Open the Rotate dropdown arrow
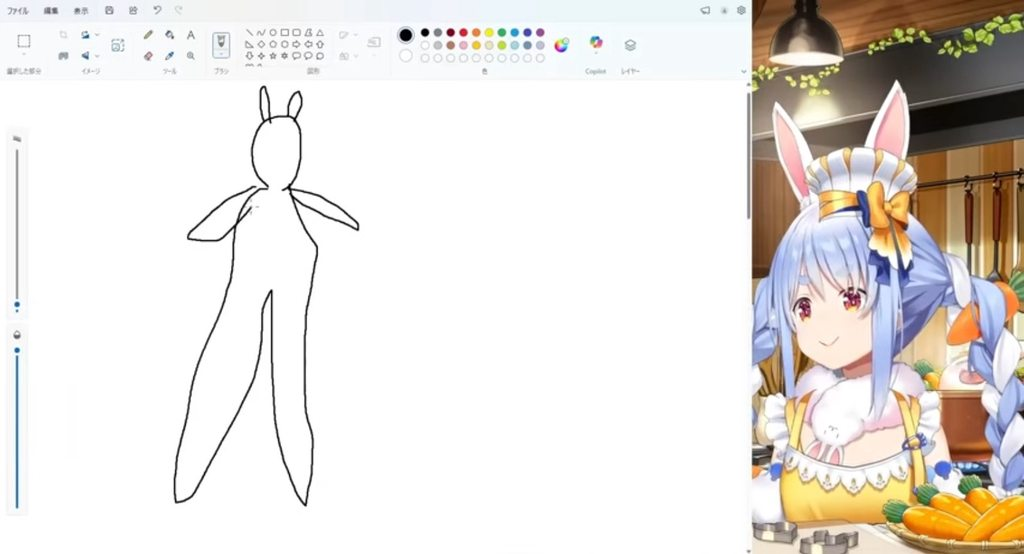This screenshot has width=1024, height=554. pos(97,35)
